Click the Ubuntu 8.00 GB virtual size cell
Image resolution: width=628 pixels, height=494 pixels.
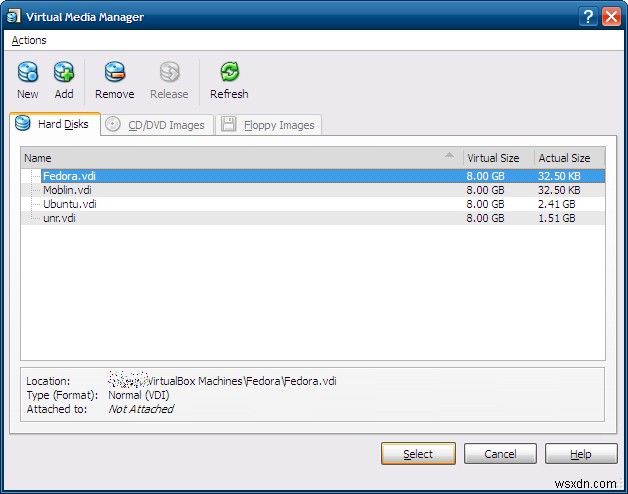point(485,204)
